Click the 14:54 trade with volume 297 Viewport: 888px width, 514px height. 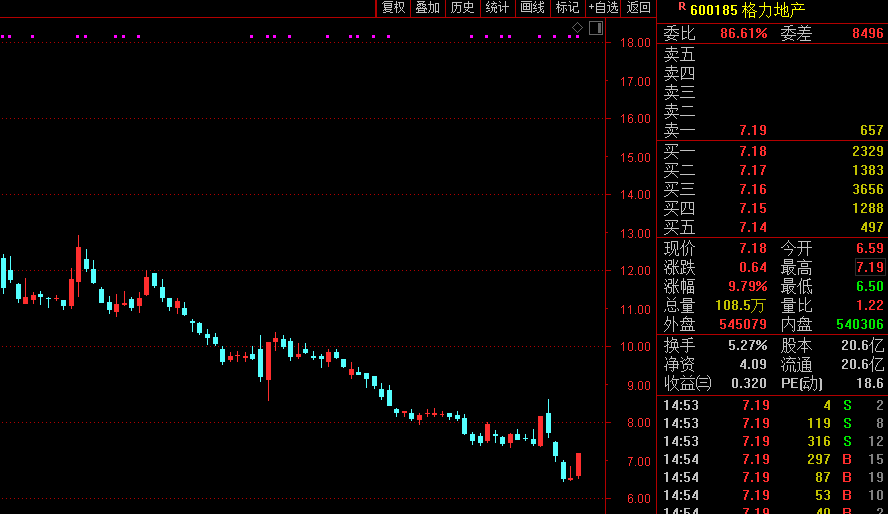tap(773, 460)
